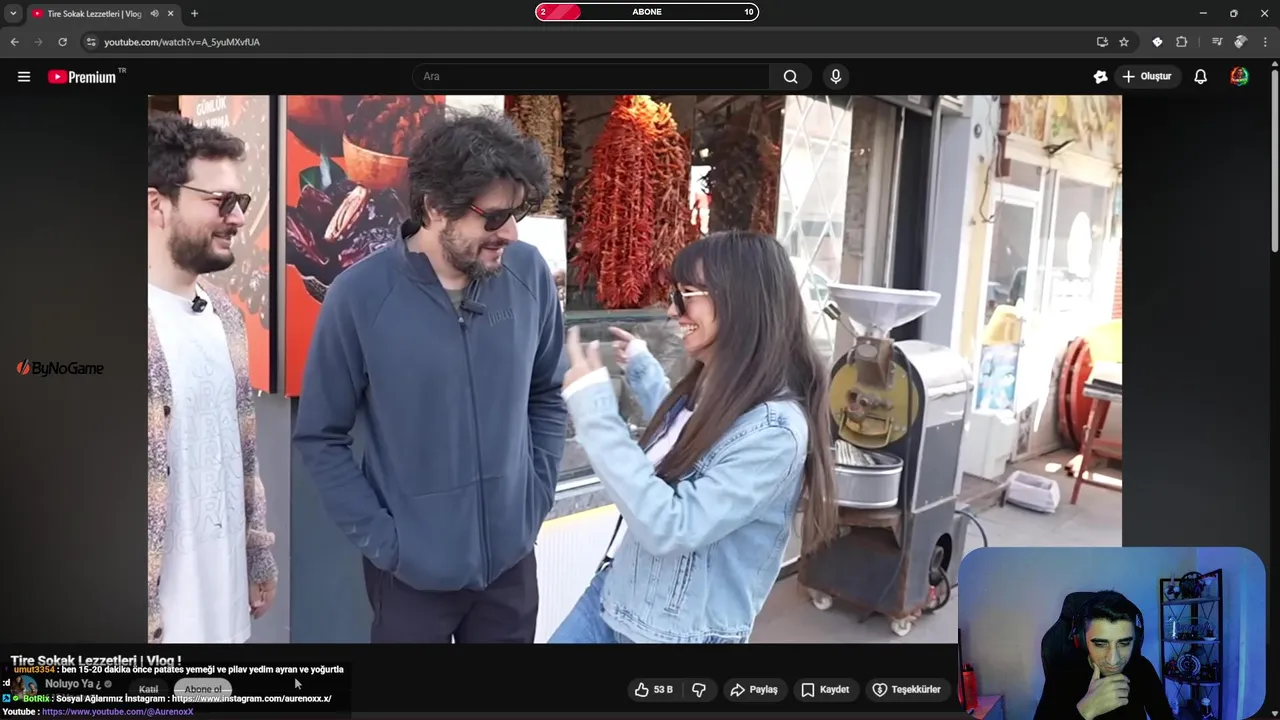Click the Tire Sokak Lezzetleri video title
This screenshot has height=720, width=1280.
pos(96,661)
